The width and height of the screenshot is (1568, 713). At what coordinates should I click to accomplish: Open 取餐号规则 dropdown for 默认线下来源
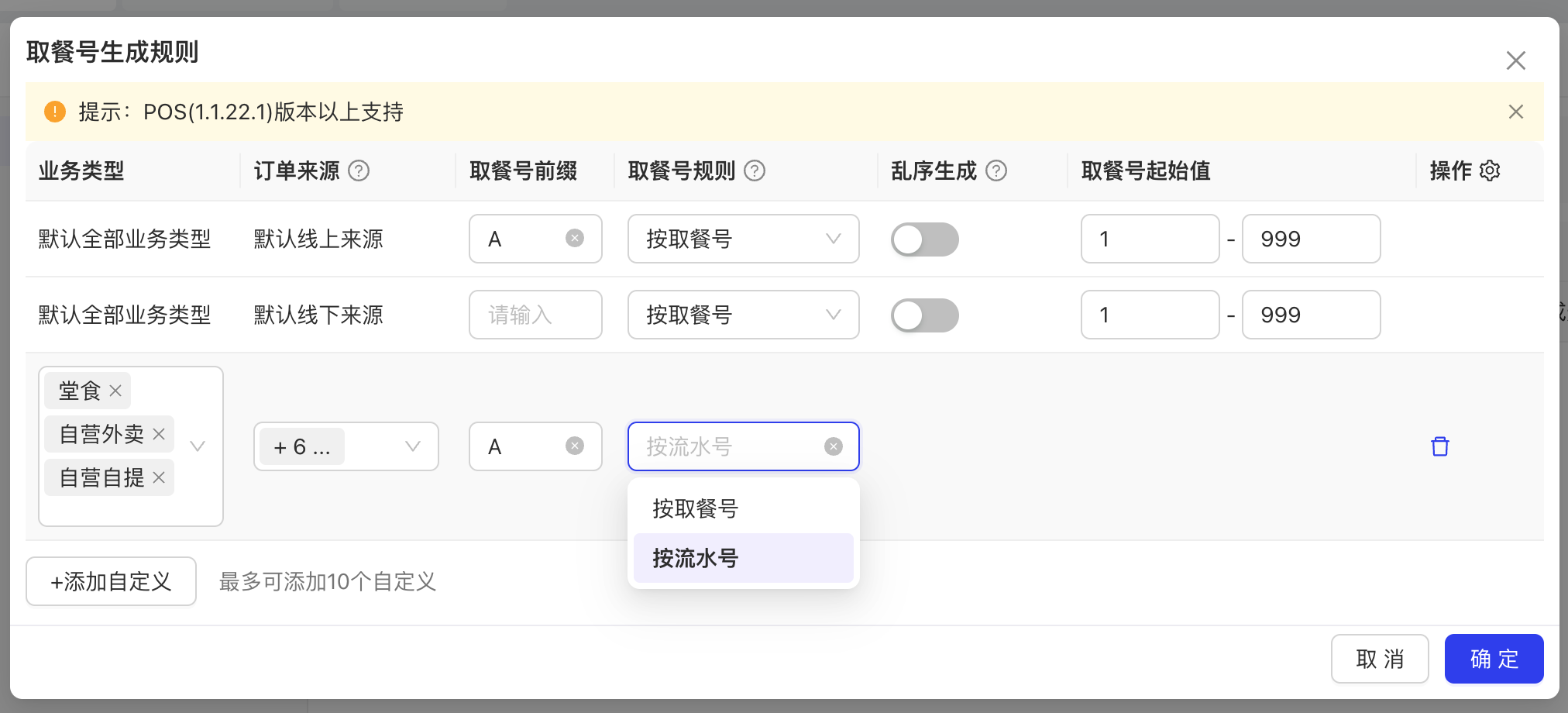743,315
